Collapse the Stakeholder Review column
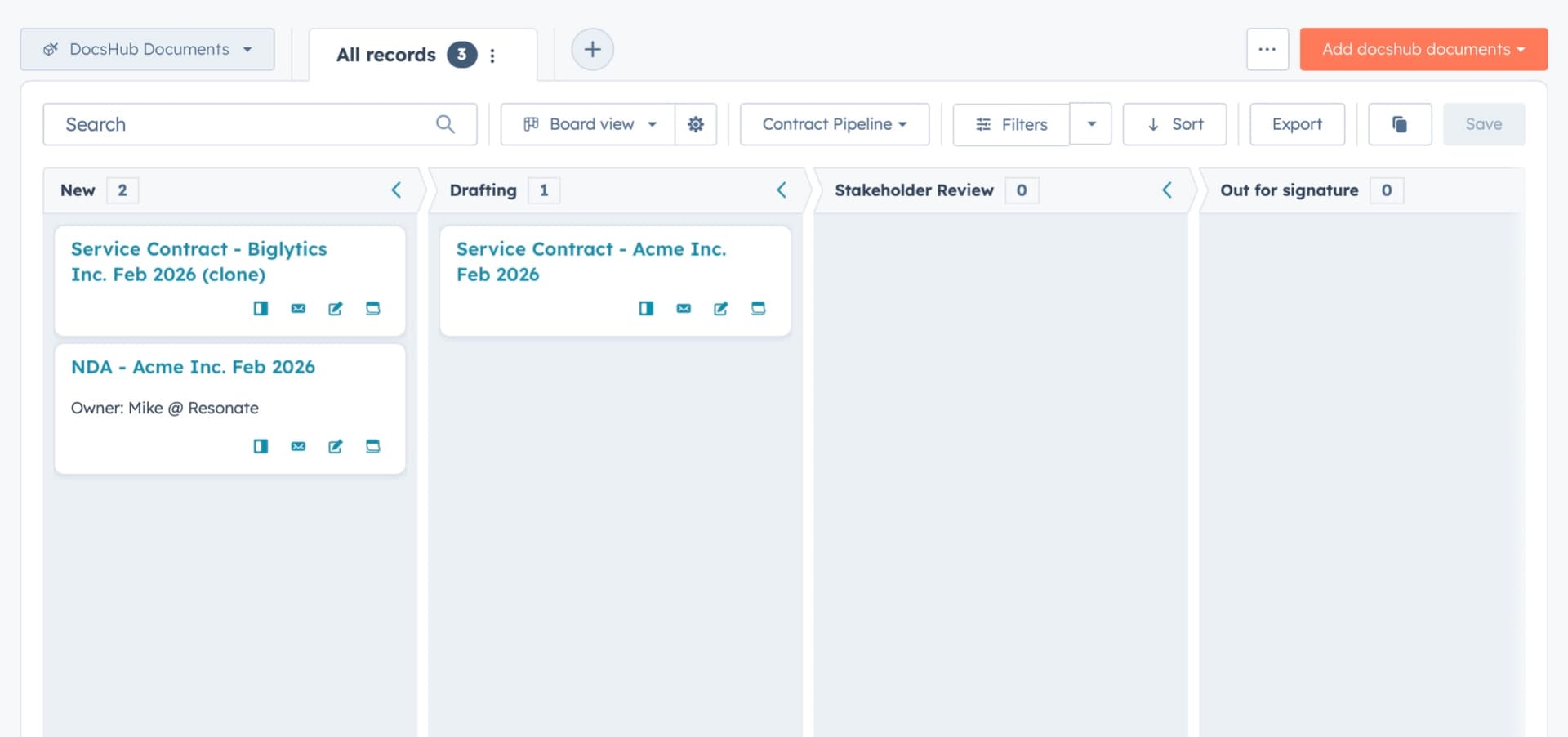This screenshot has height=737, width=1568. click(1166, 190)
